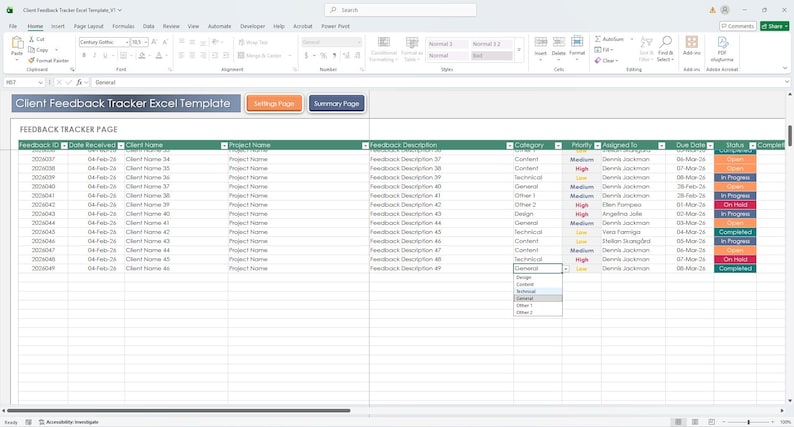
Task: Select the Ellen Pompeo assigned cell
Action: (633, 205)
